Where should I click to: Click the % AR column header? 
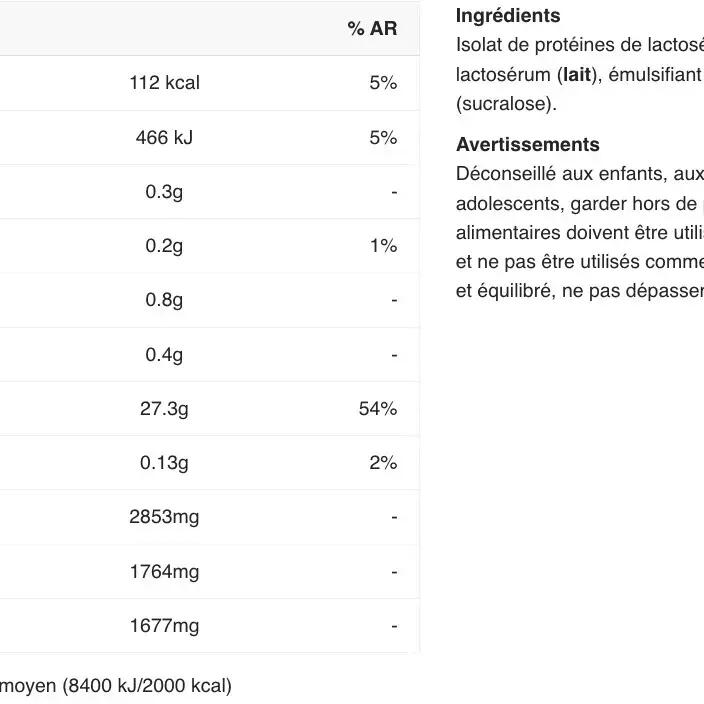click(x=372, y=29)
